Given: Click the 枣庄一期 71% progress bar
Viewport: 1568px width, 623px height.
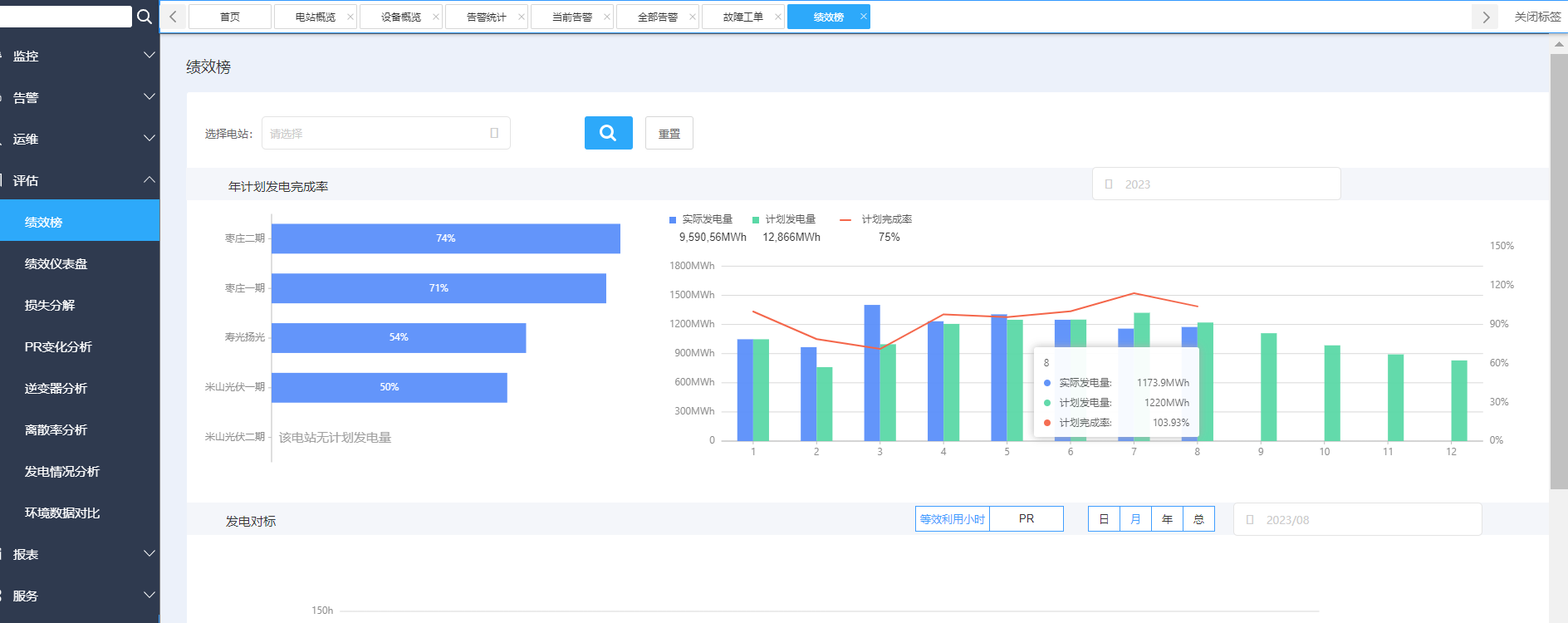Looking at the screenshot, I should [x=439, y=288].
